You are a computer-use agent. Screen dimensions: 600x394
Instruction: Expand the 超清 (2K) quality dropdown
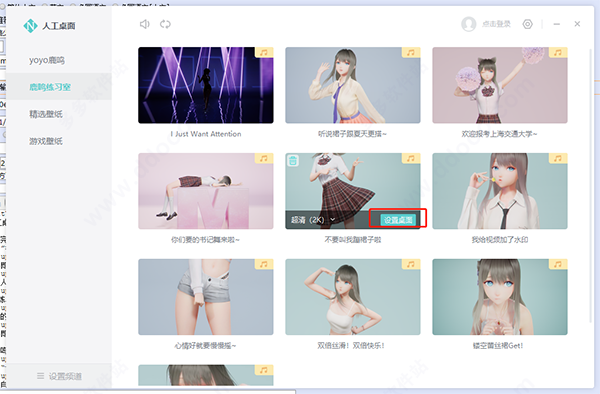(313, 220)
